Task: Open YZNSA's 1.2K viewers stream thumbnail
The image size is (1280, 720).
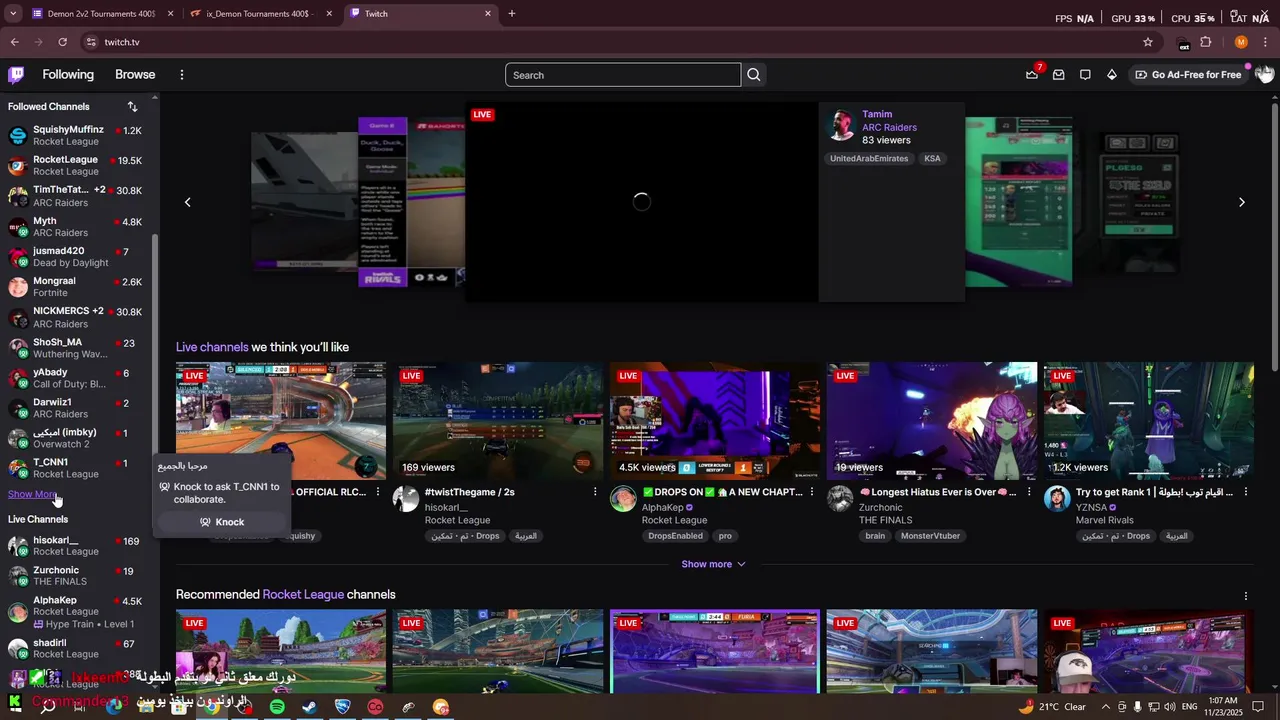Action: point(1149,421)
